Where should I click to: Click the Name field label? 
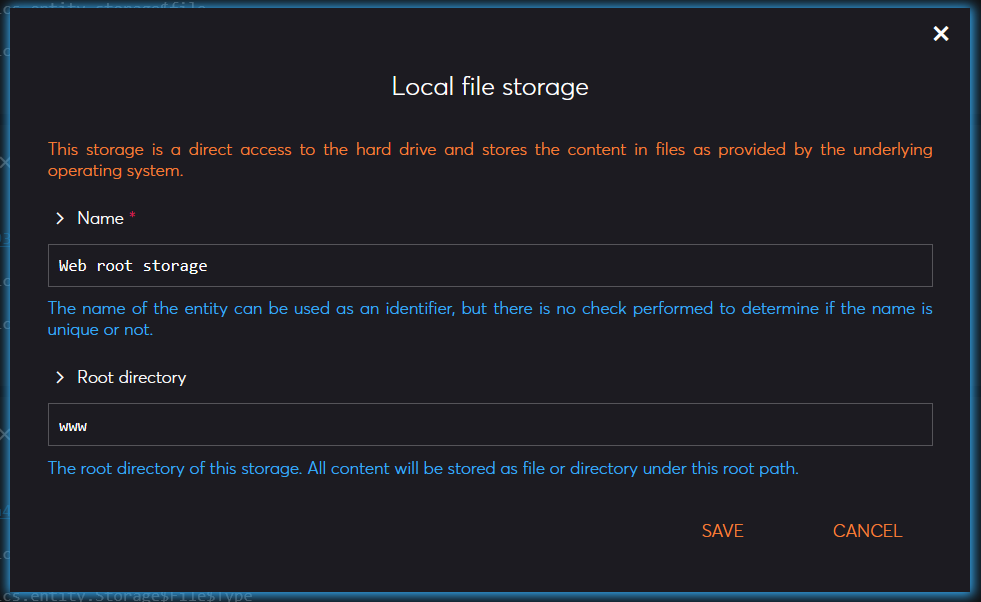coord(100,217)
